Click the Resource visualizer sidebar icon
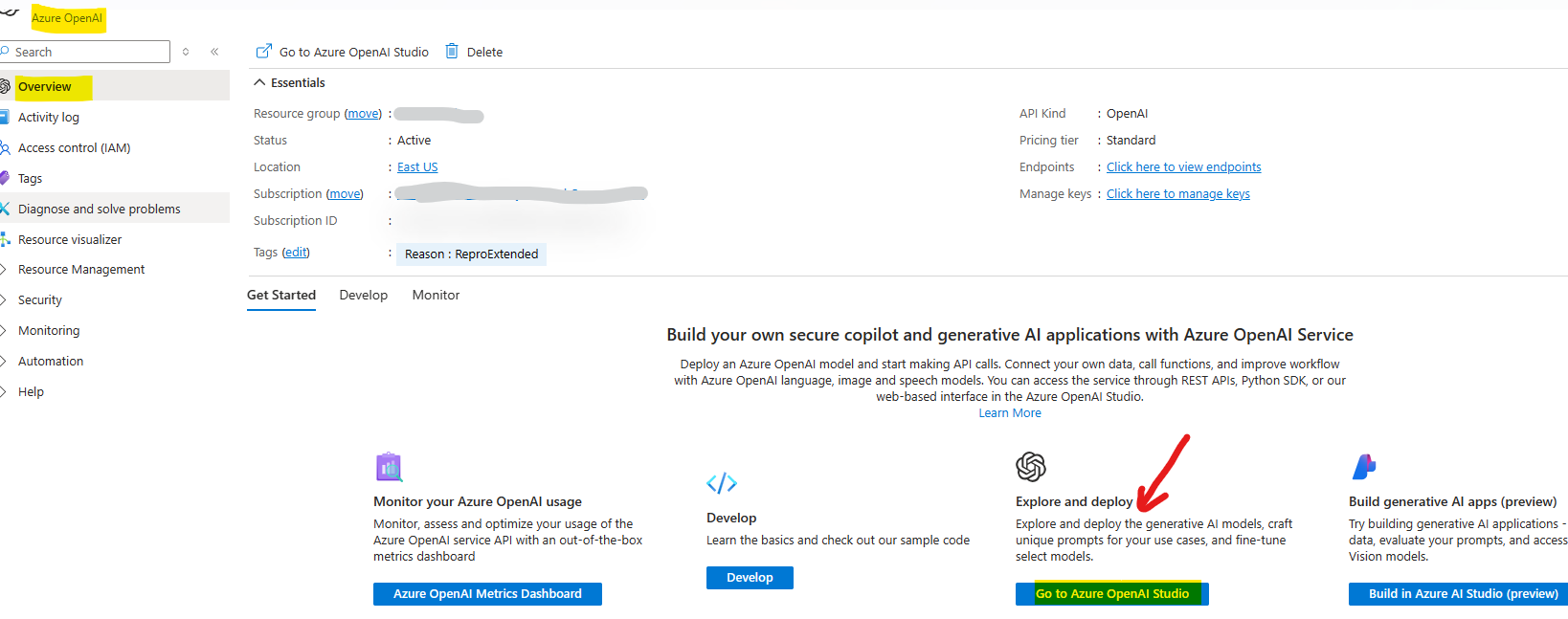The image size is (1568, 619). 5,239
